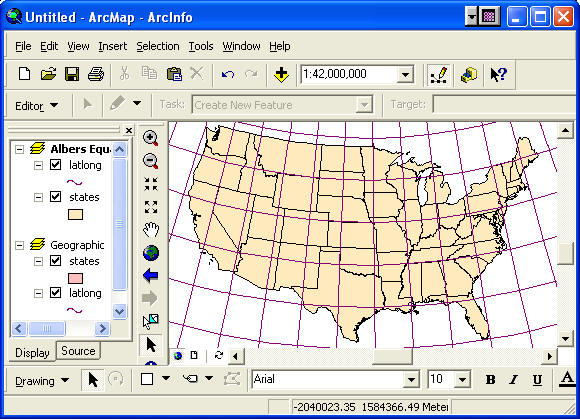Switch to Data View at map bottom
This screenshot has height=419, width=580.
pos(178,355)
